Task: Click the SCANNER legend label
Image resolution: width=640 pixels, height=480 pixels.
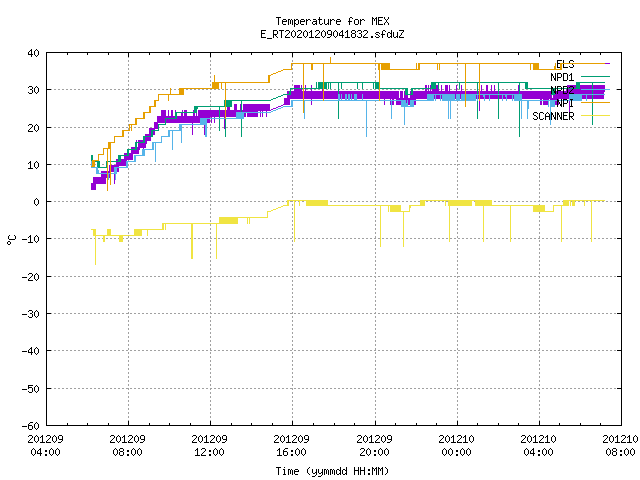Action: [553, 116]
